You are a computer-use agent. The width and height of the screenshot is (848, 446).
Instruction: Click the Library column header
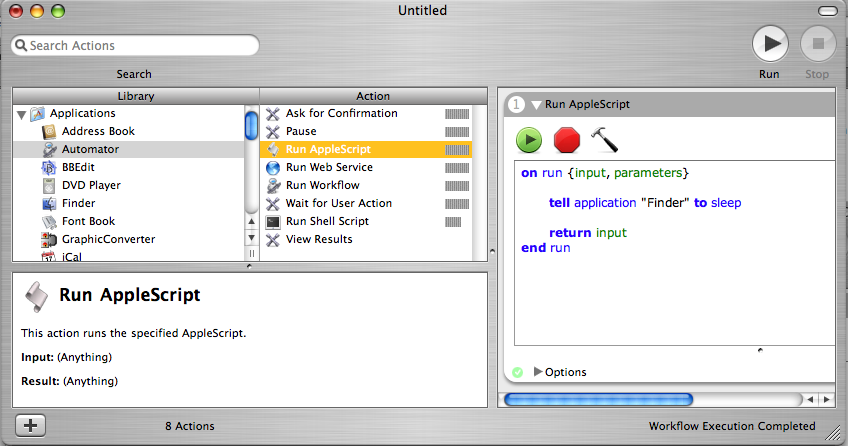coord(136,96)
